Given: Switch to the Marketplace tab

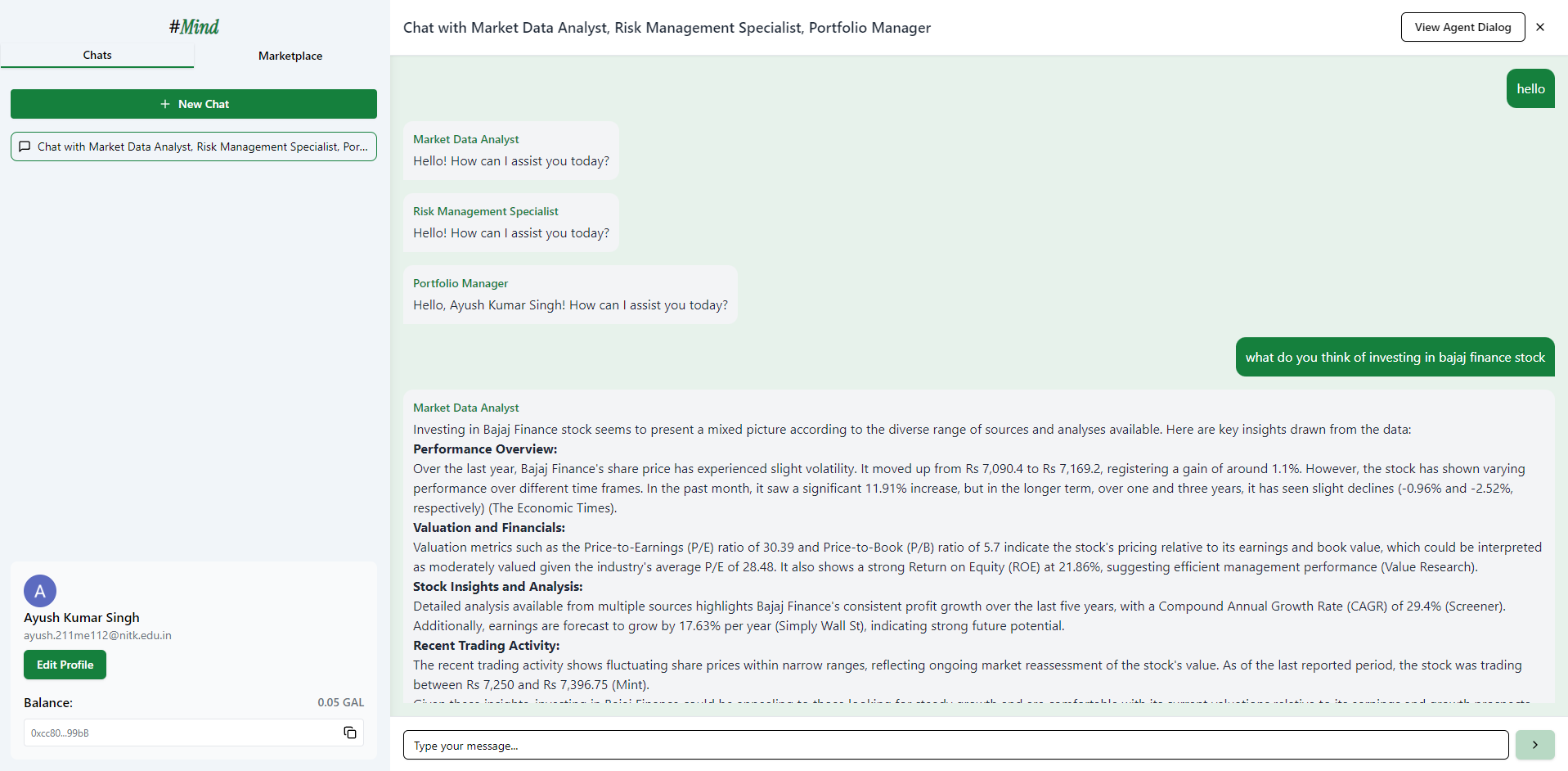Looking at the screenshot, I should click(290, 56).
